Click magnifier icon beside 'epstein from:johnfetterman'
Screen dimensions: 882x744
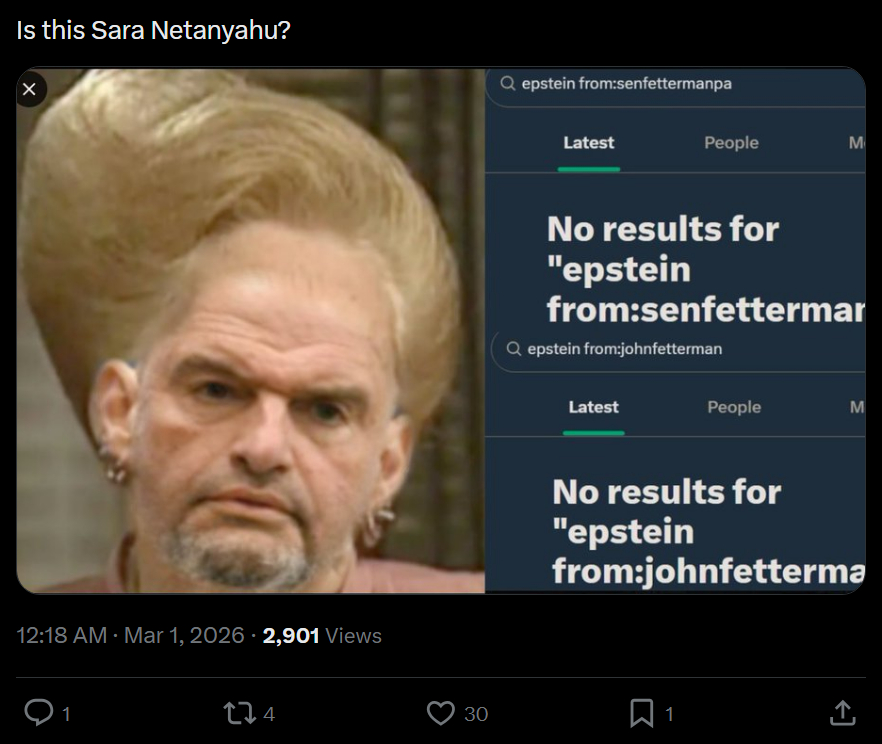[514, 349]
